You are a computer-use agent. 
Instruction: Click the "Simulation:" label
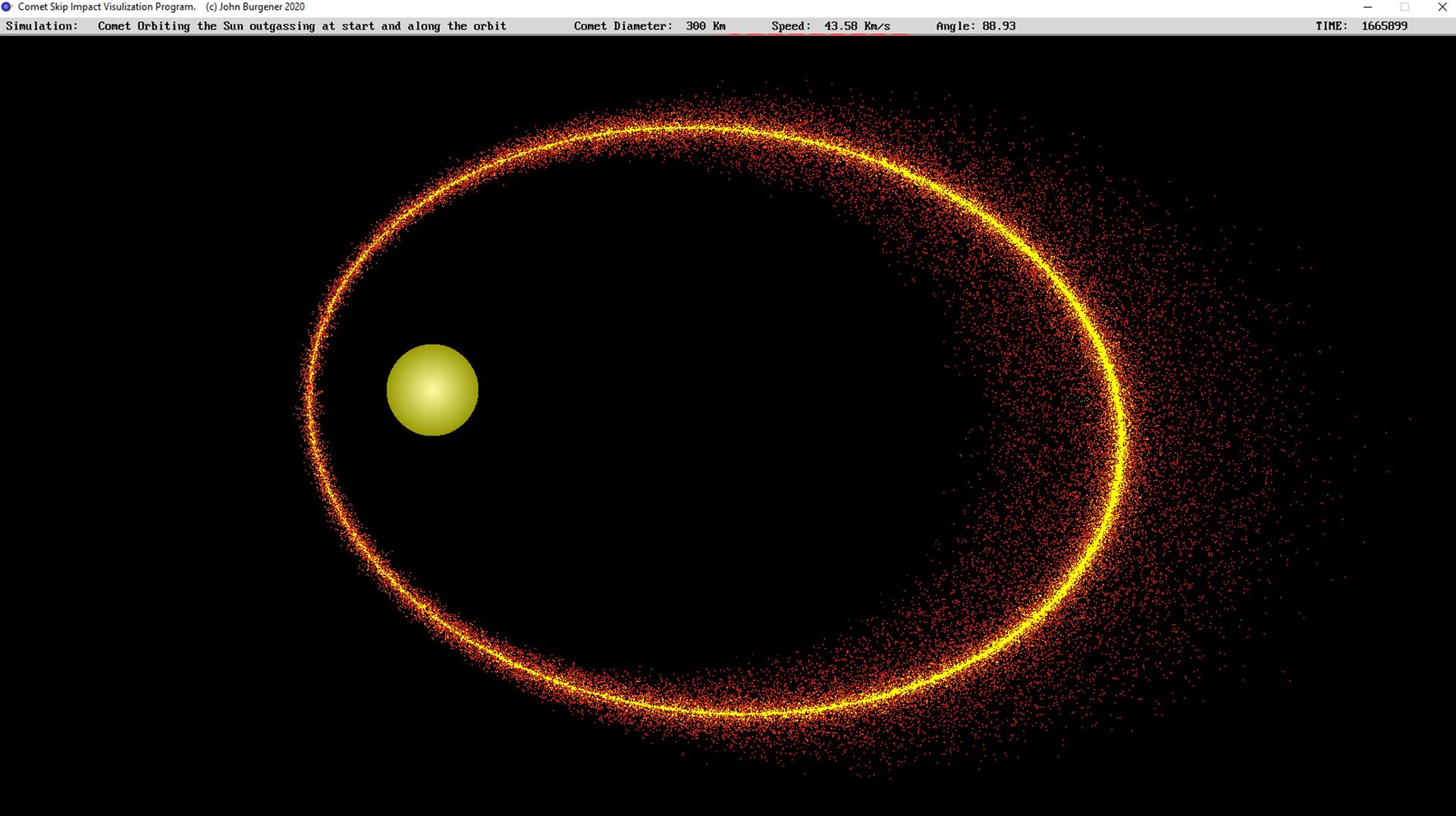click(42, 26)
